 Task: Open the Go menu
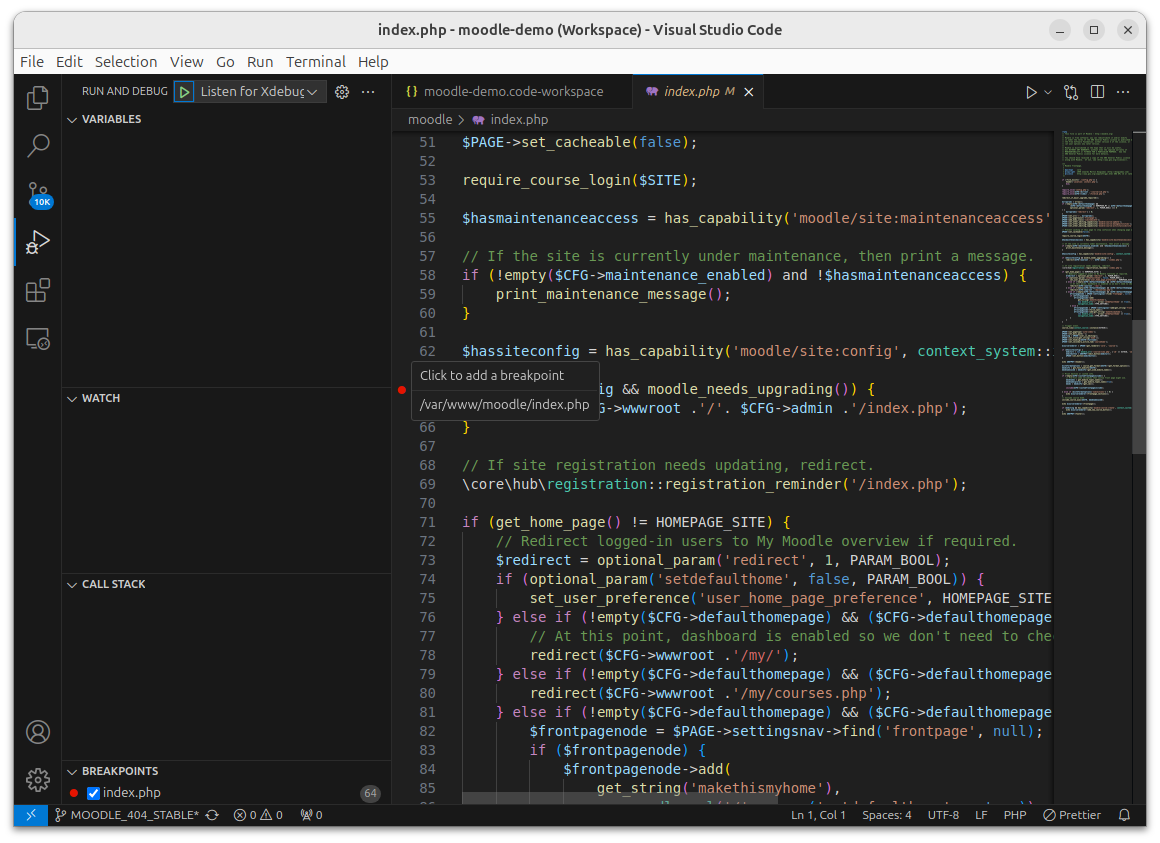coord(225,61)
